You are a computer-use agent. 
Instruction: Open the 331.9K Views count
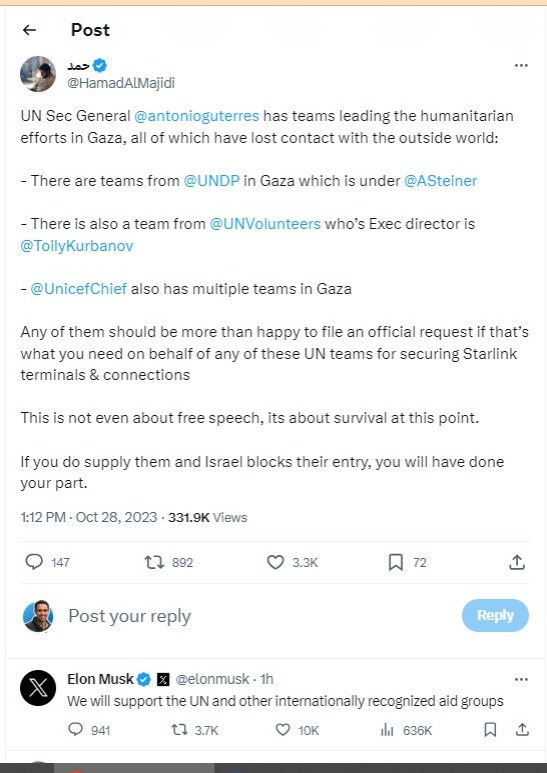pyautogui.click(x=207, y=518)
